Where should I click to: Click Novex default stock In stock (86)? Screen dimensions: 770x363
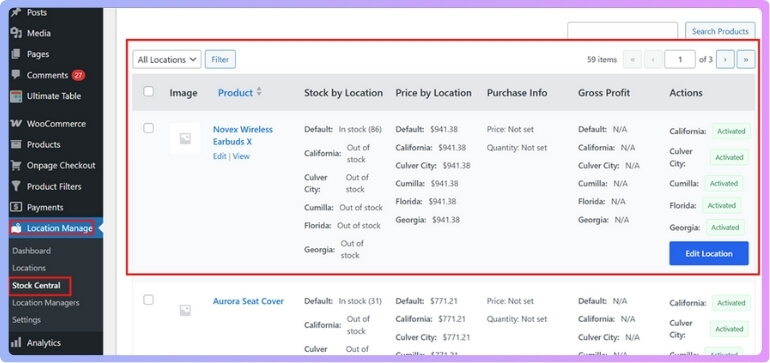tap(360, 130)
